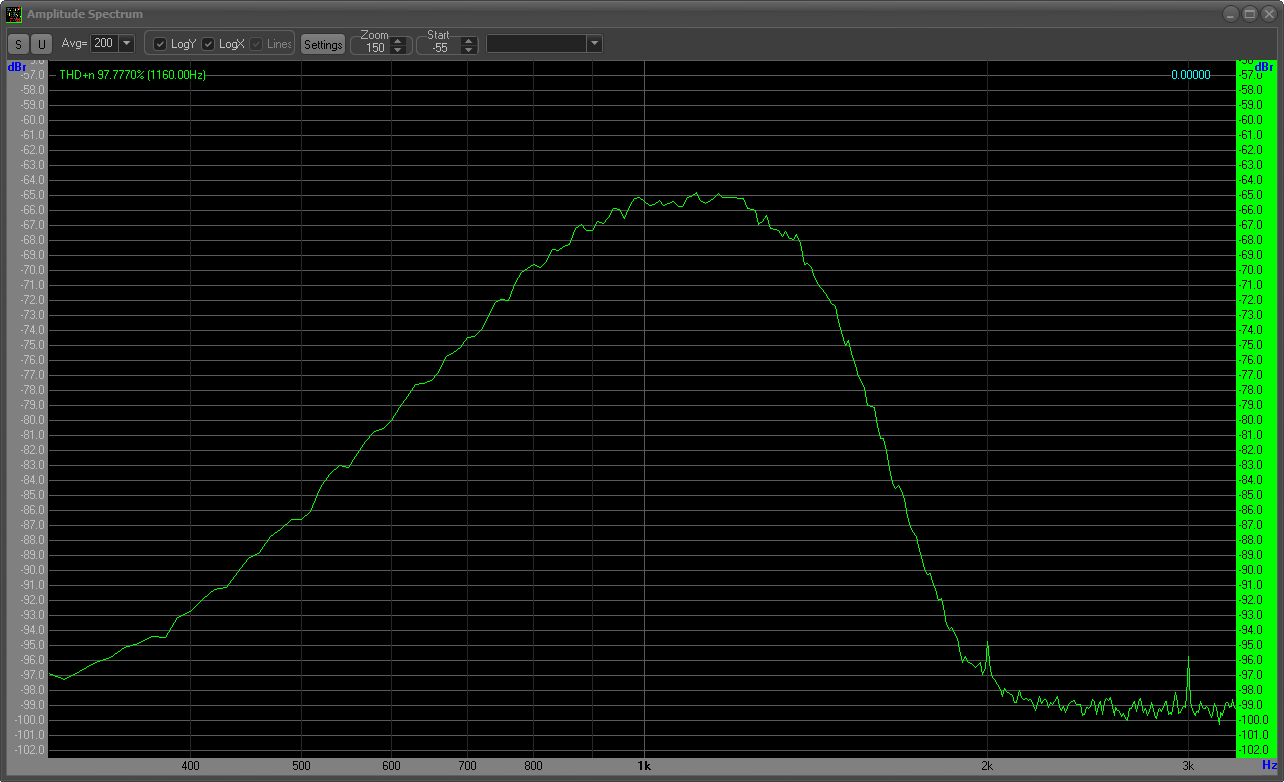1284x782 pixels.
Task: Click inside the Avg value field
Action: (104, 44)
